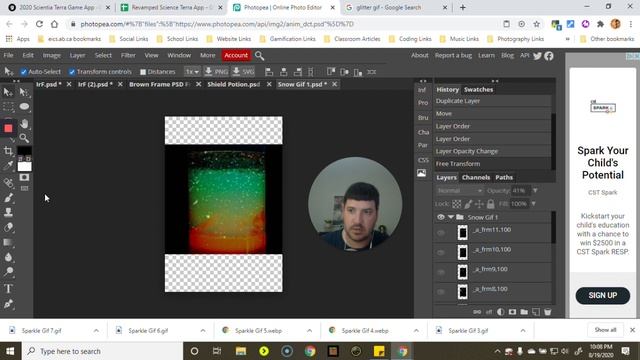Viewport: 640px width, 360px height.
Task: Expand Sparkle Gif 7.gif download options
Action: click(x=96, y=331)
